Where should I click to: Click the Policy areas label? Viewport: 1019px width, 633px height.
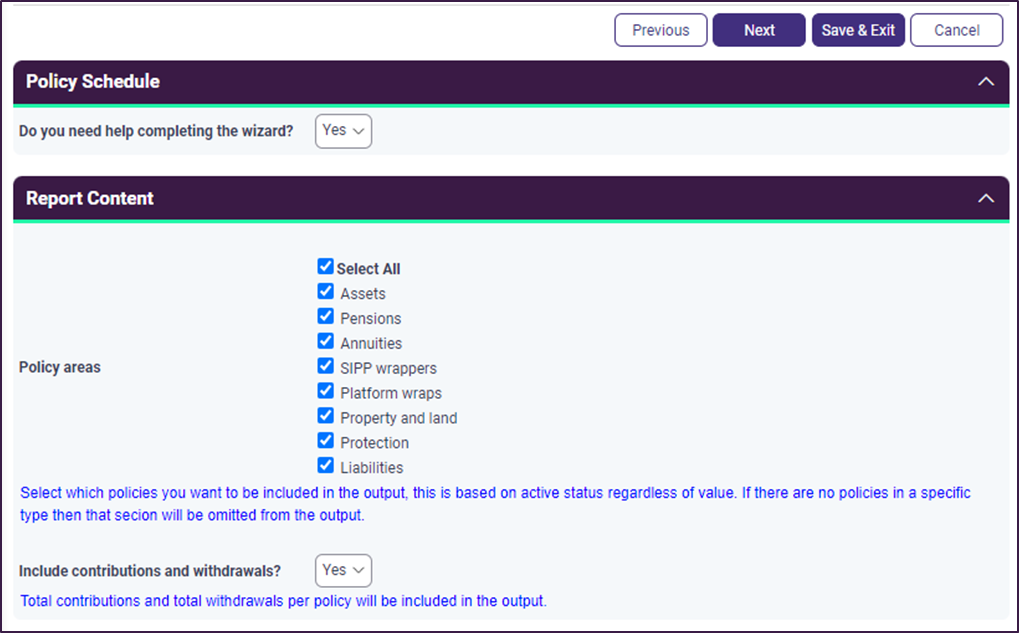point(60,367)
